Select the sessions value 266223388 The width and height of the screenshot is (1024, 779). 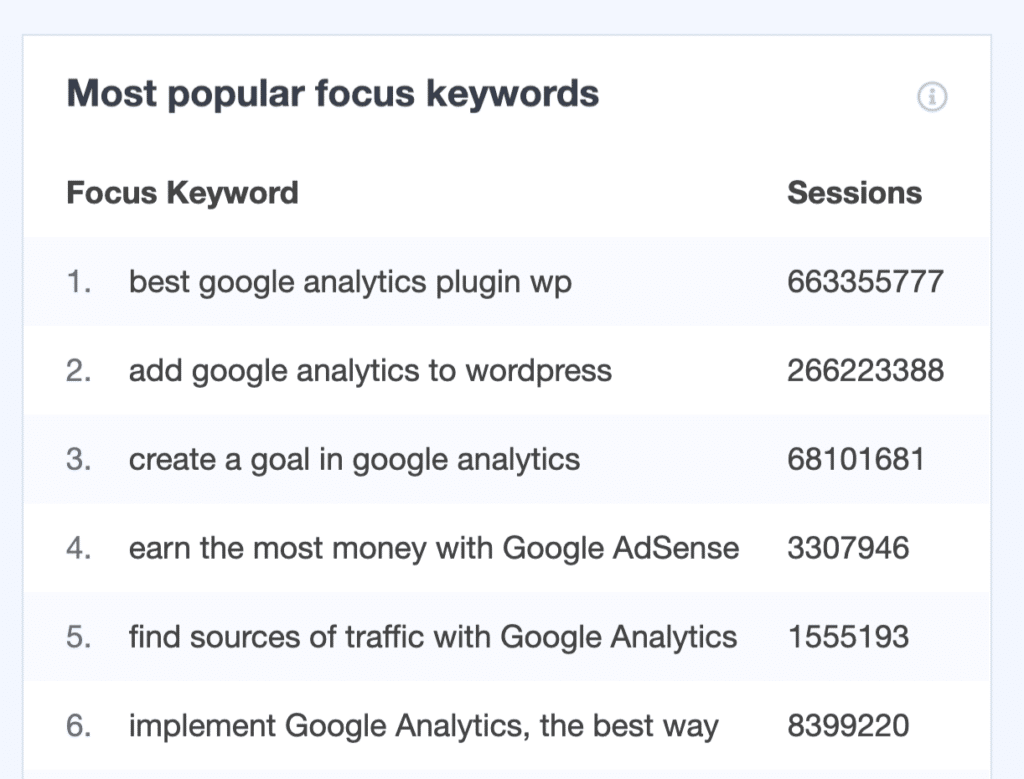[864, 370]
